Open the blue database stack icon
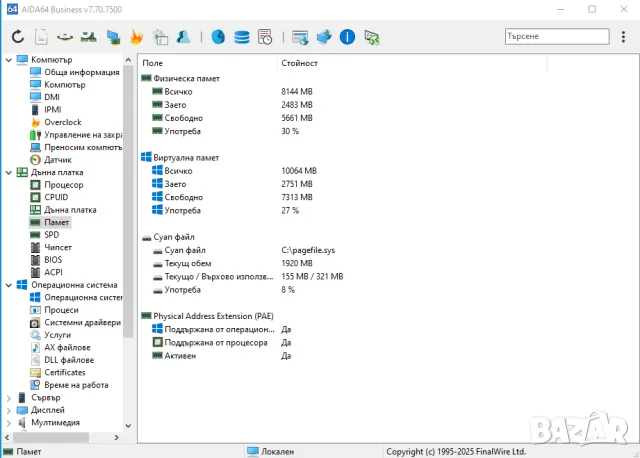This screenshot has width=640, height=458. pyautogui.click(x=242, y=37)
